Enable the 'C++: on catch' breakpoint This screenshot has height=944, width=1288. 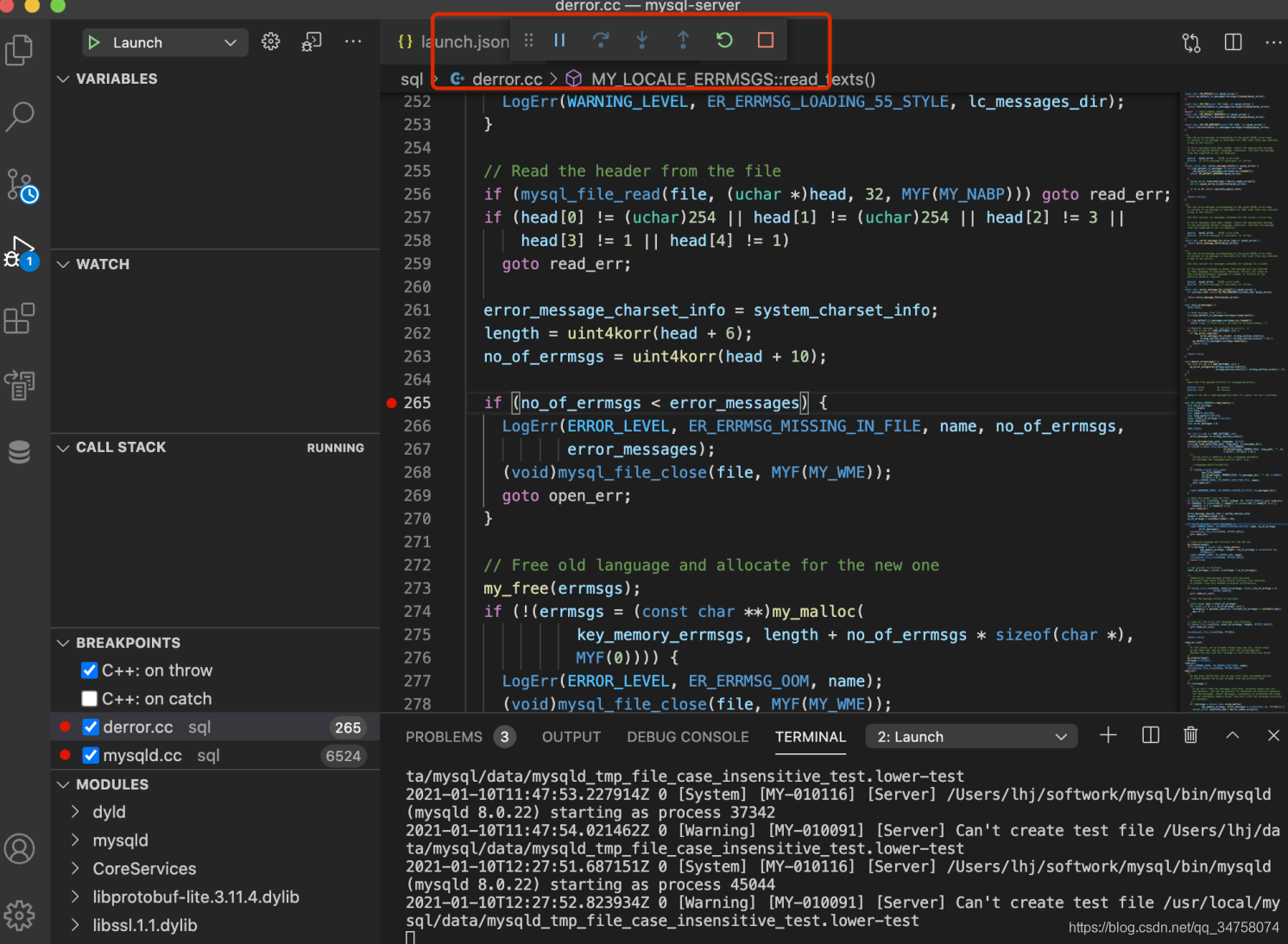90,699
